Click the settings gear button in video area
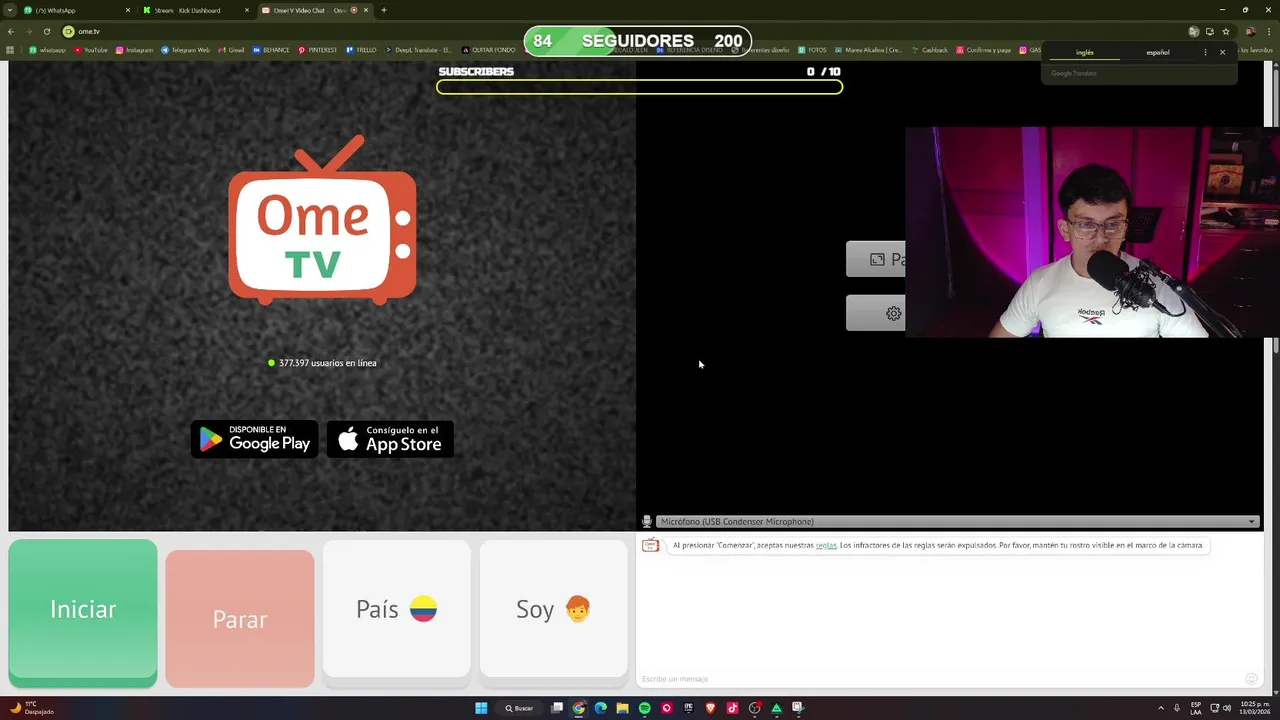This screenshot has height=720, width=1280. [x=876, y=313]
